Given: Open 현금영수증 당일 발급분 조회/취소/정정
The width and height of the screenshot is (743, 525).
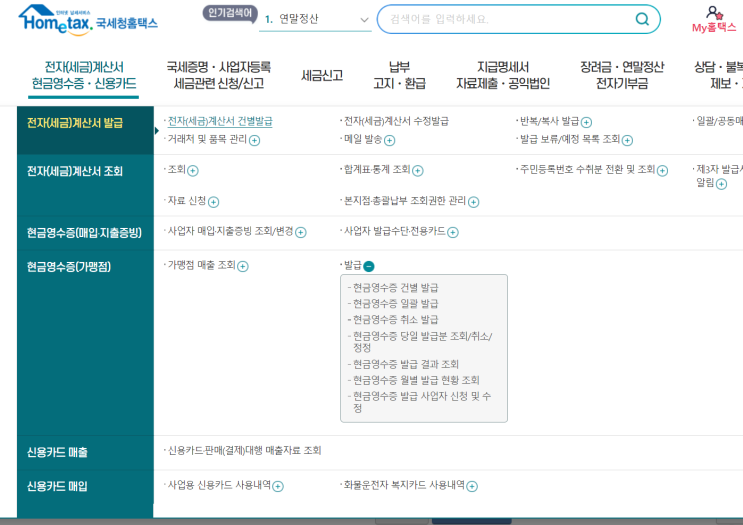Looking at the screenshot, I should [x=422, y=342].
